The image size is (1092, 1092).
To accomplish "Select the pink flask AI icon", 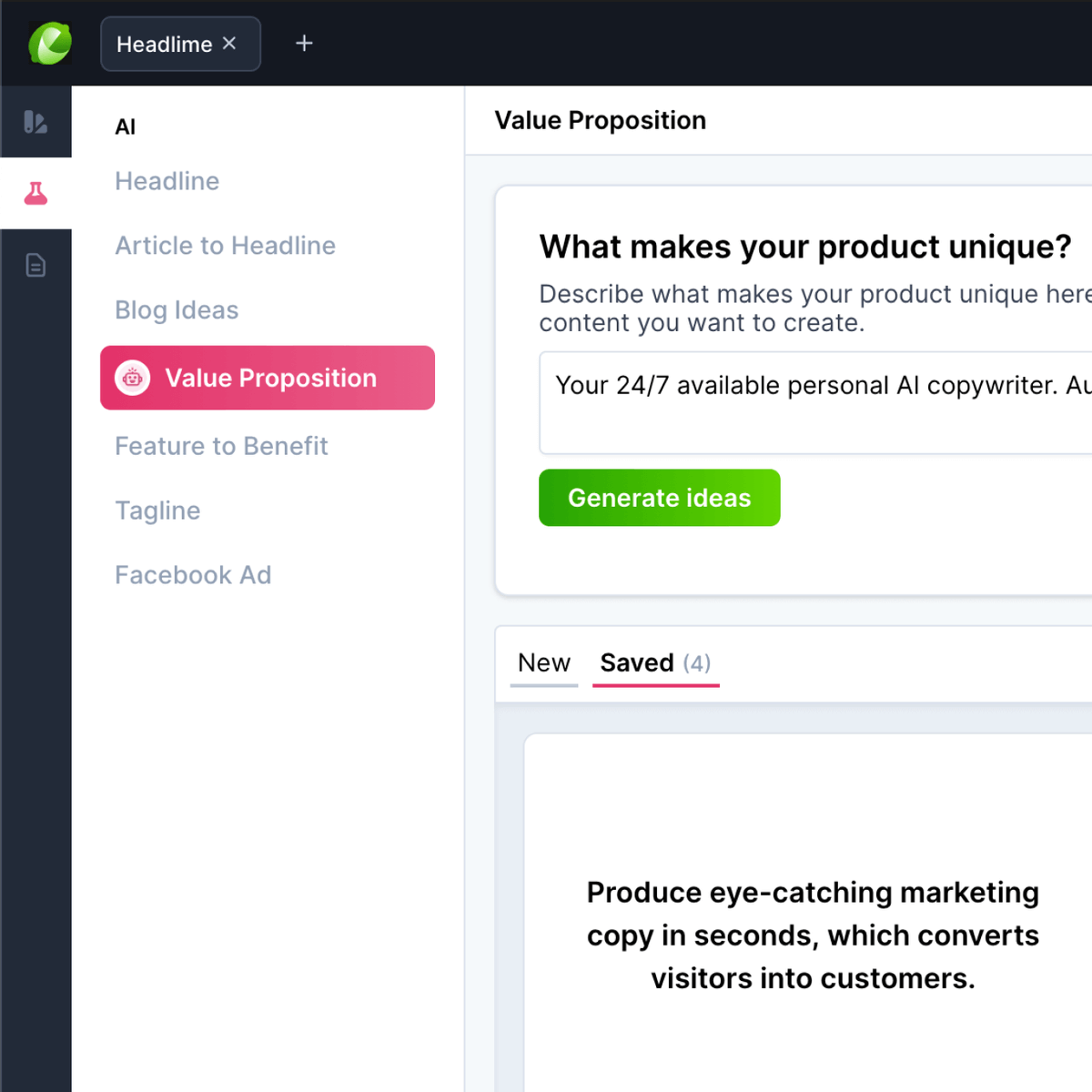I will pos(35,193).
